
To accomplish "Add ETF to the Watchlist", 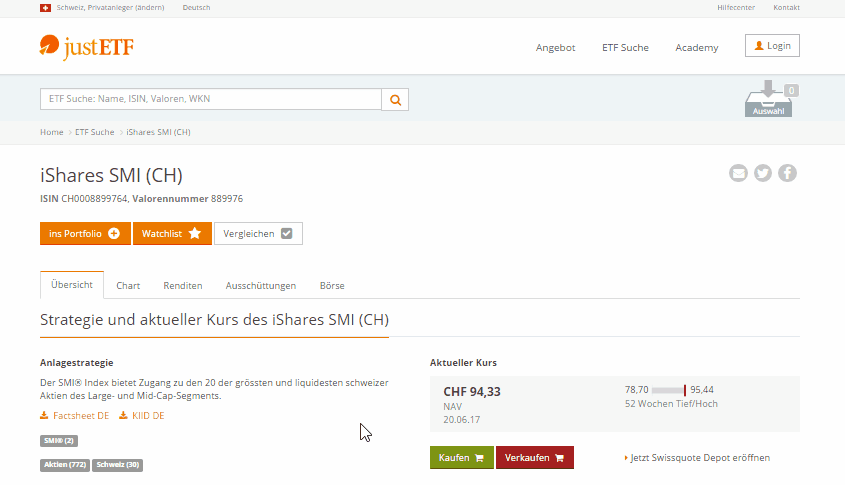I will [172, 233].
